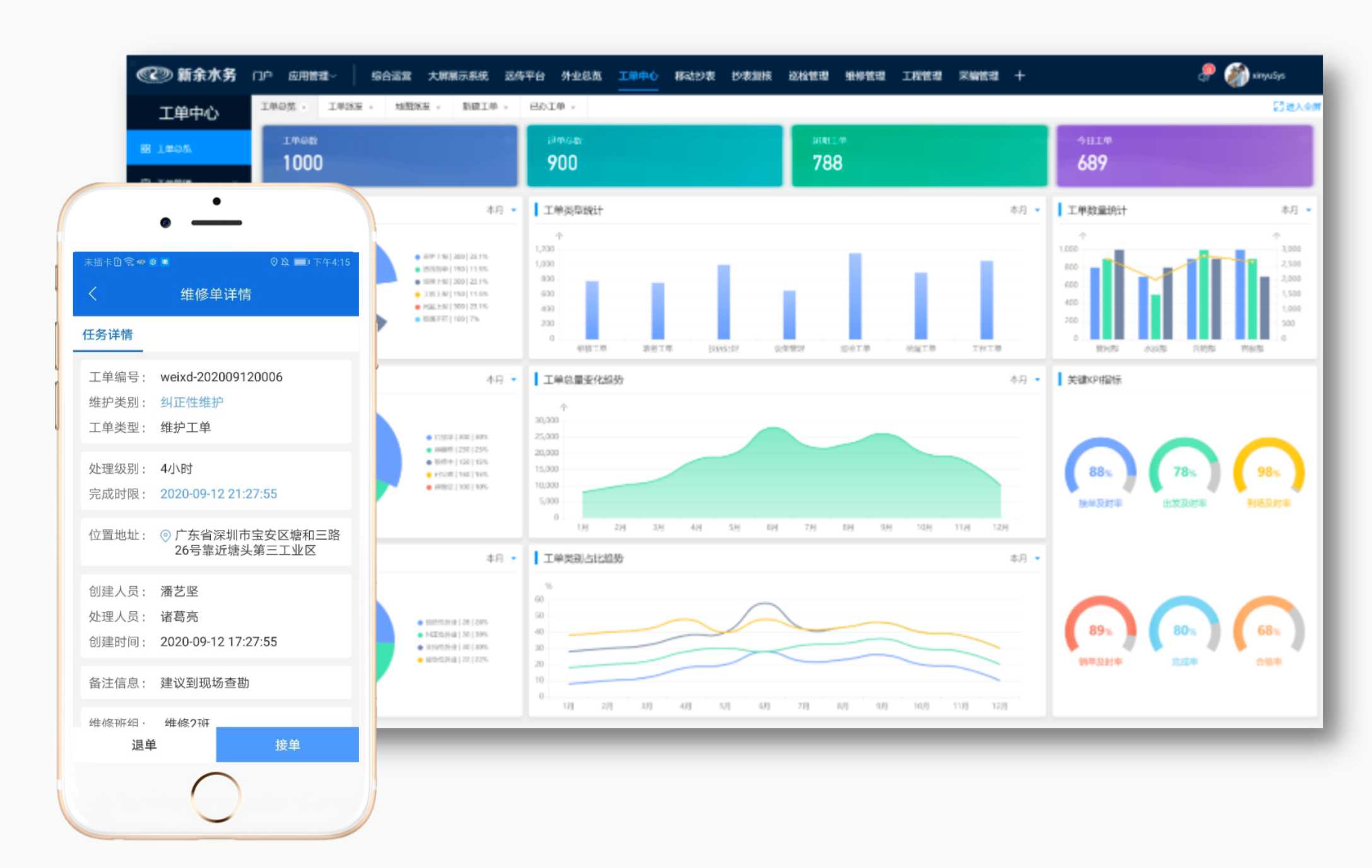
Task: Tap the creator name 潘艺坚
Action: click(179, 592)
